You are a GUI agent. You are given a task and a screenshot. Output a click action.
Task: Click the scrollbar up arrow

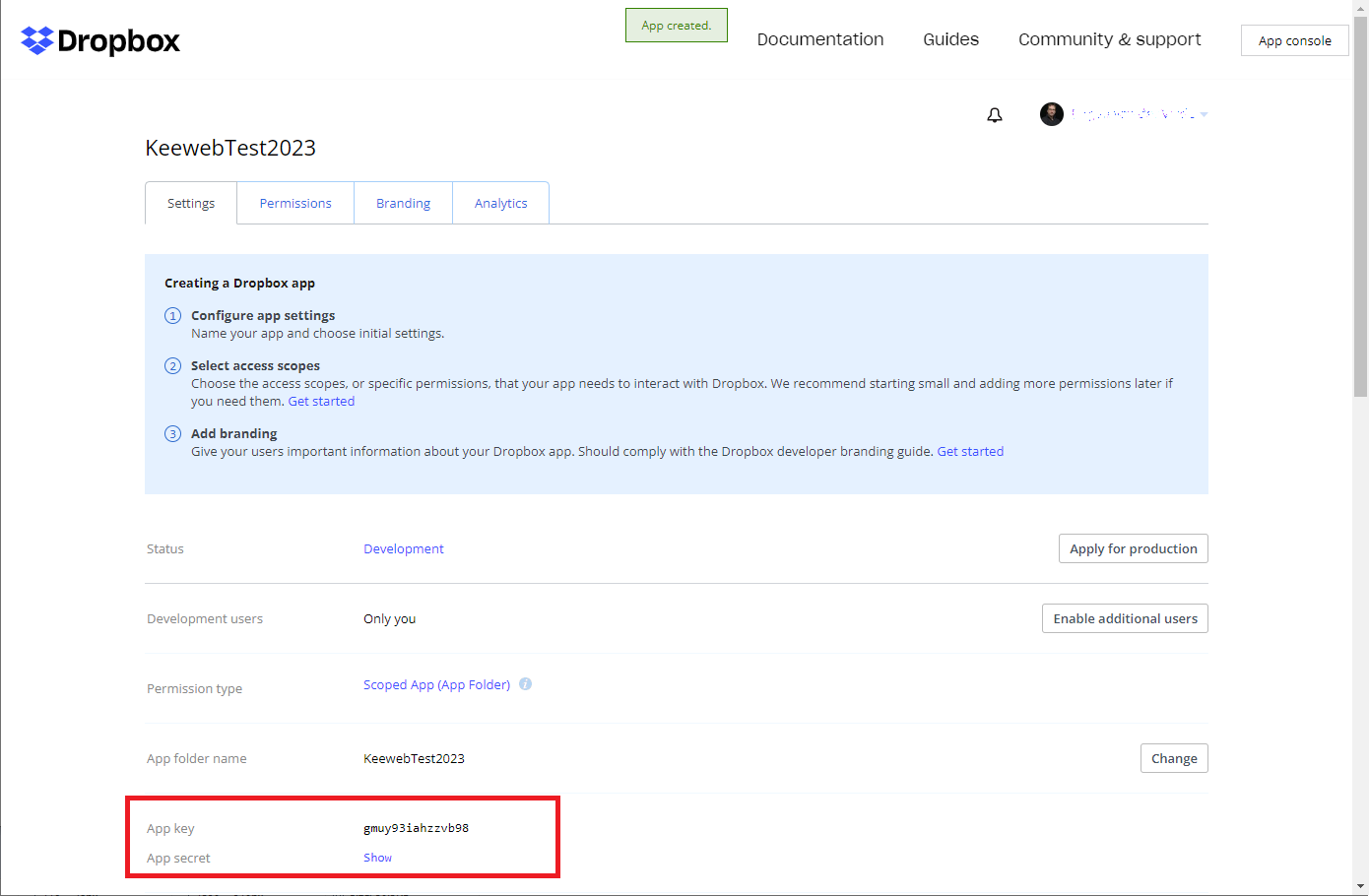coord(1360,8)
